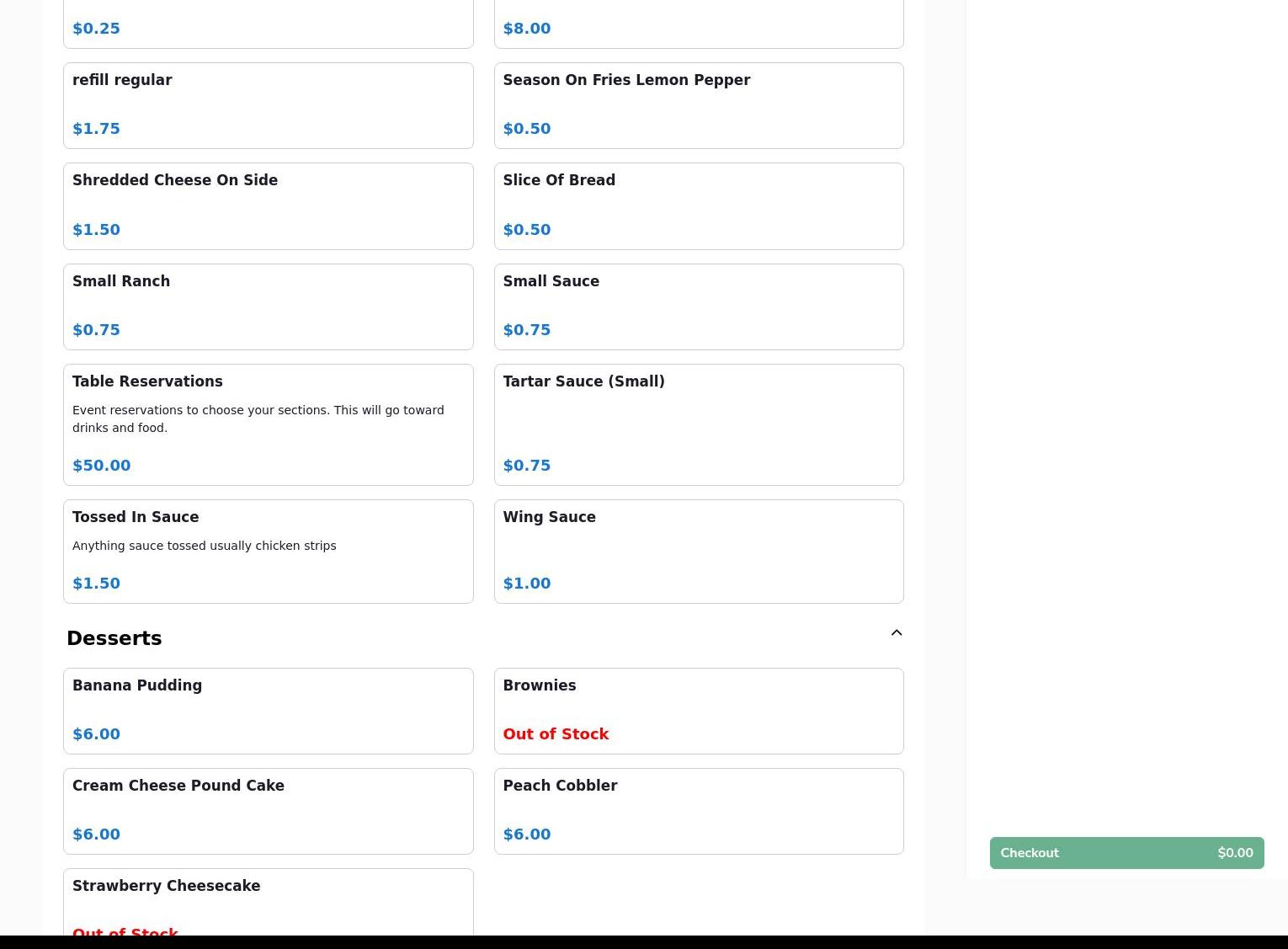Select Tartar Sauce (Small)
This screenshot has width=1288, height=949.
point(698,424)
